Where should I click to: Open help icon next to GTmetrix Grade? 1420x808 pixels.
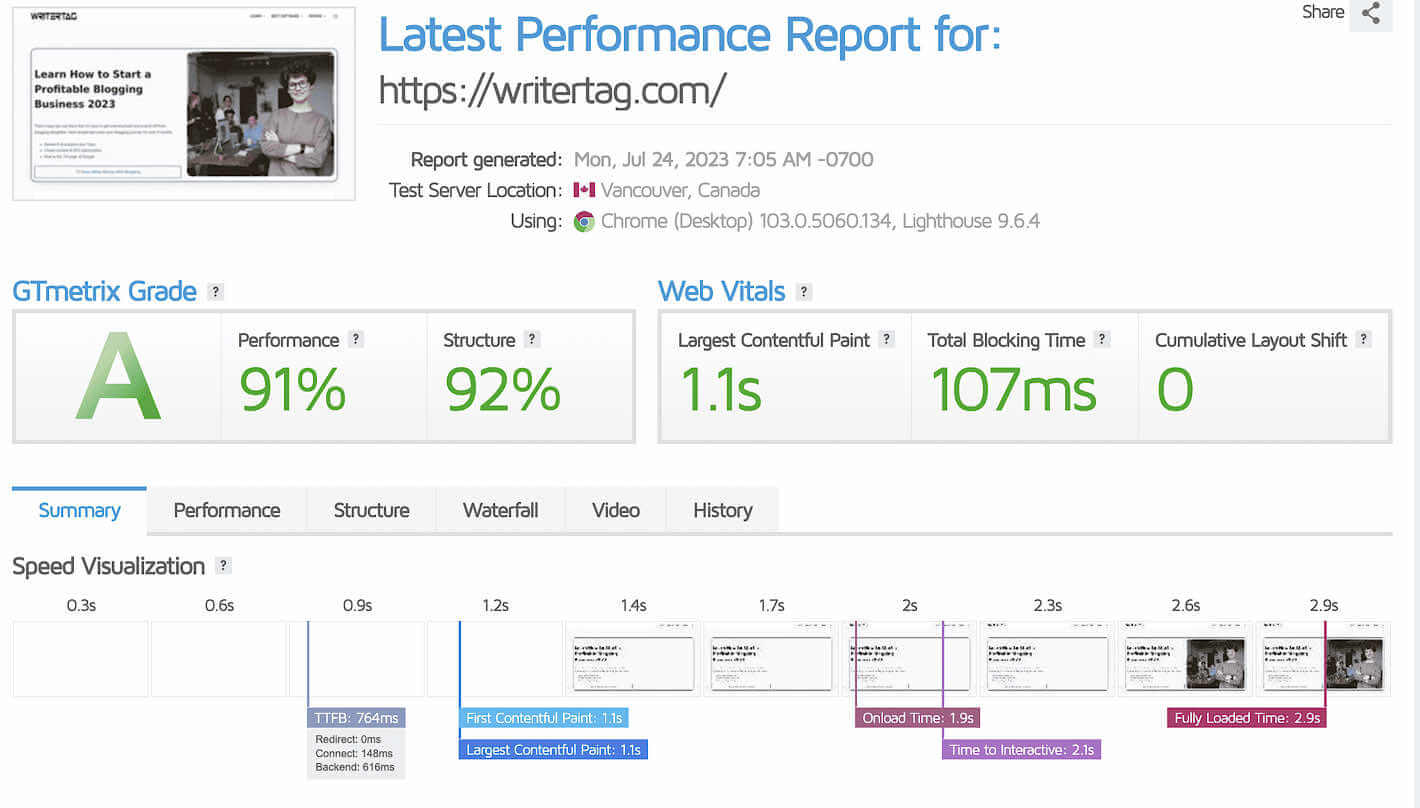(x=215, y=292)
